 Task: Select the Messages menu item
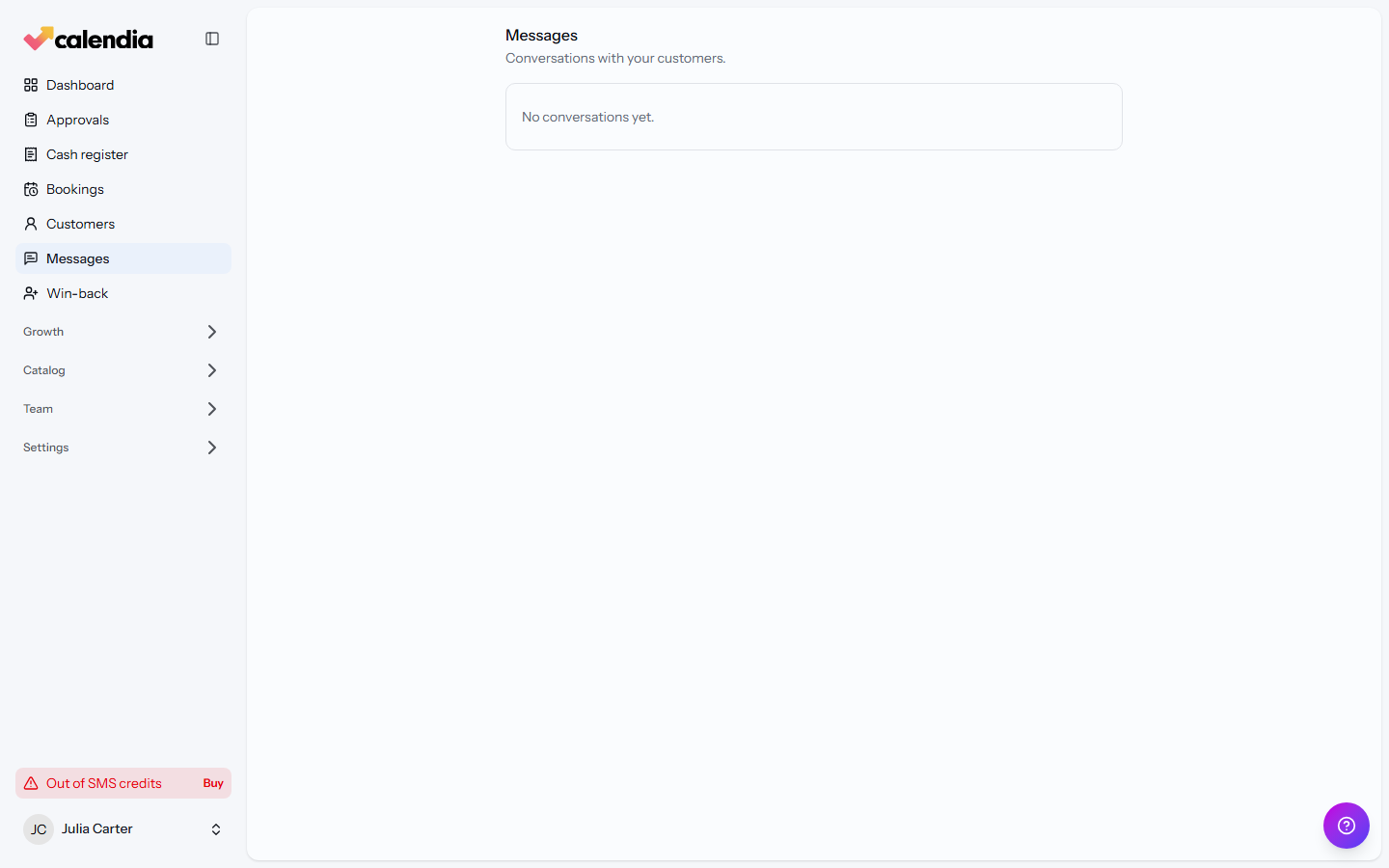coord(123,258)
